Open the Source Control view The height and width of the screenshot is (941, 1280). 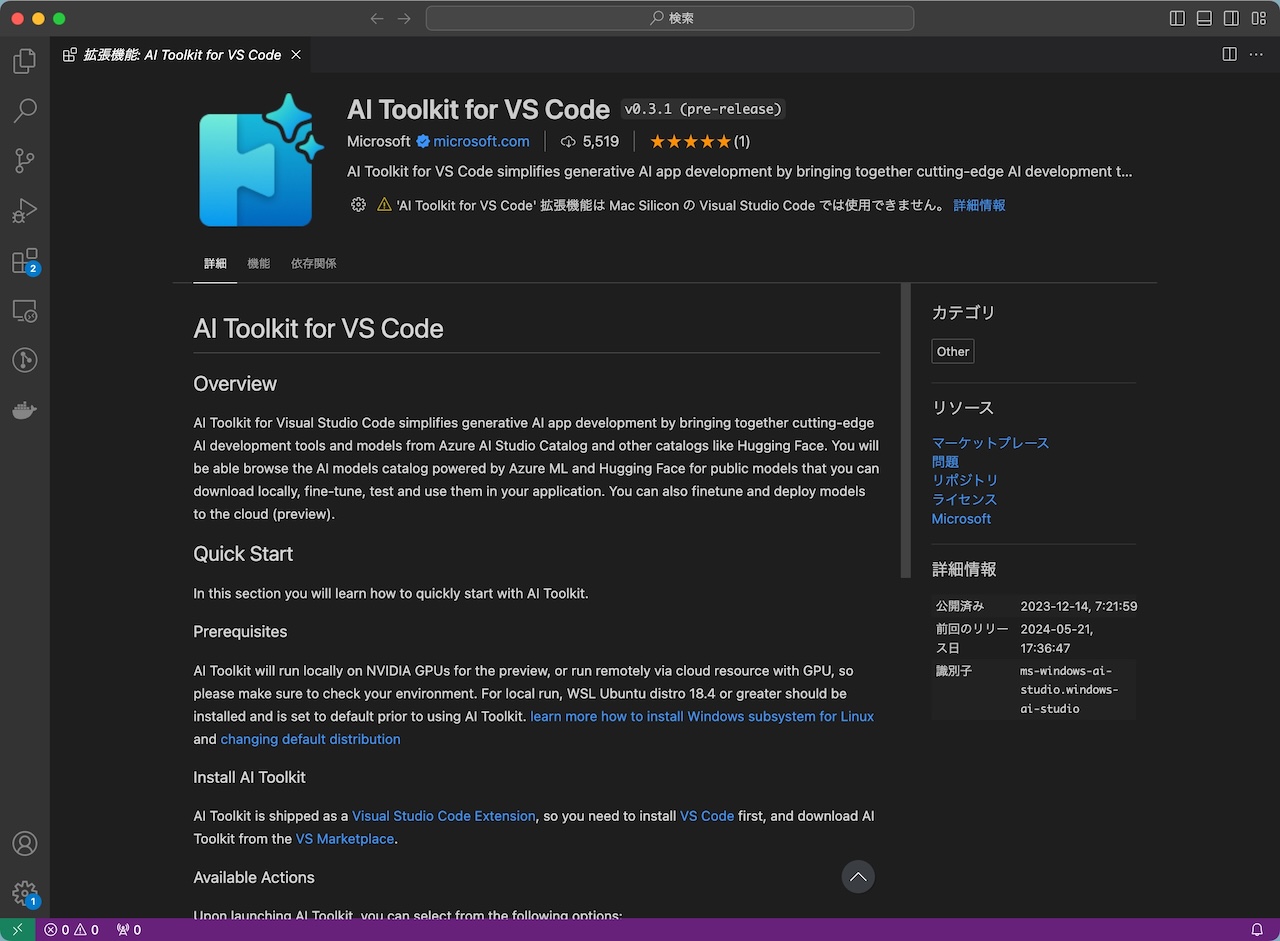(24, 160)
